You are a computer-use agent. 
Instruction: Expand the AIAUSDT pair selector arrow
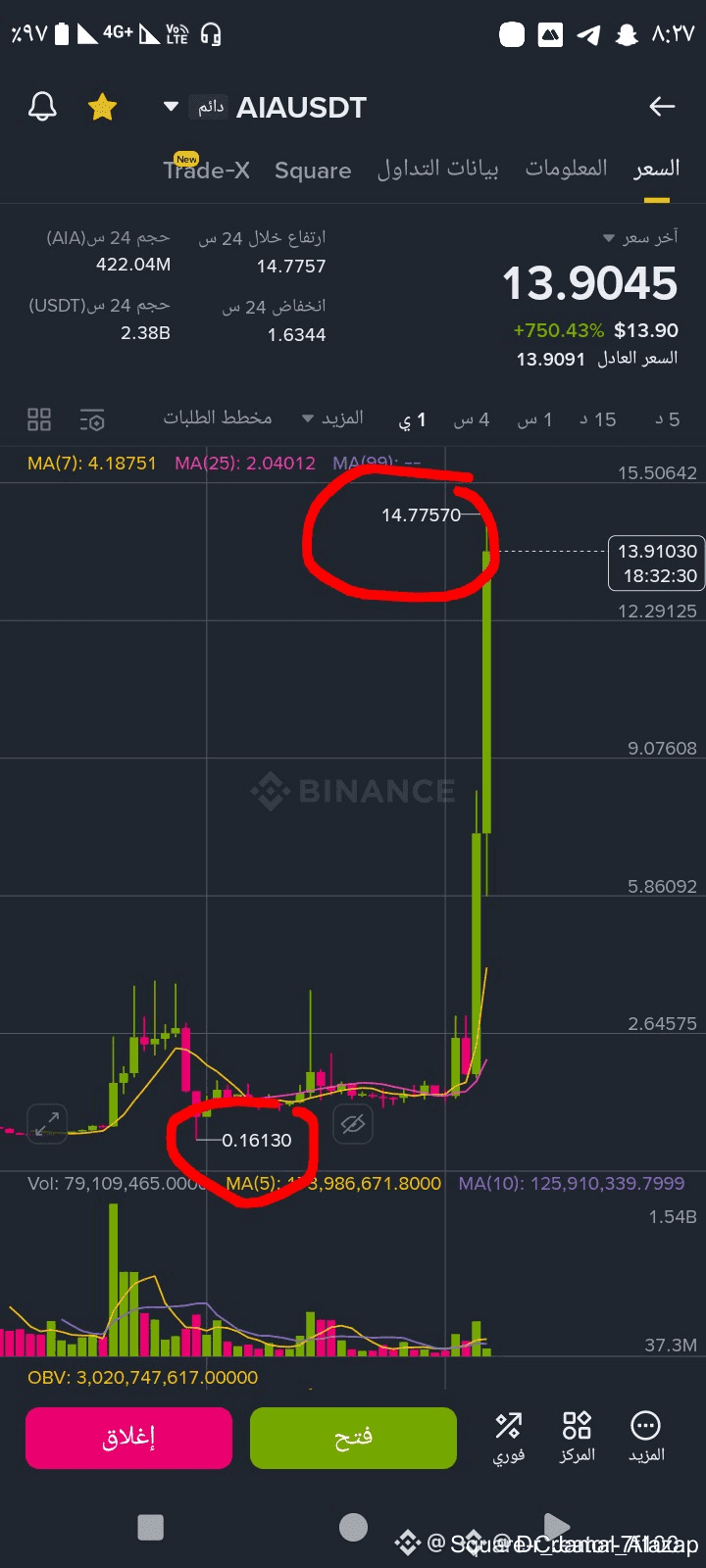coord(171,107)
